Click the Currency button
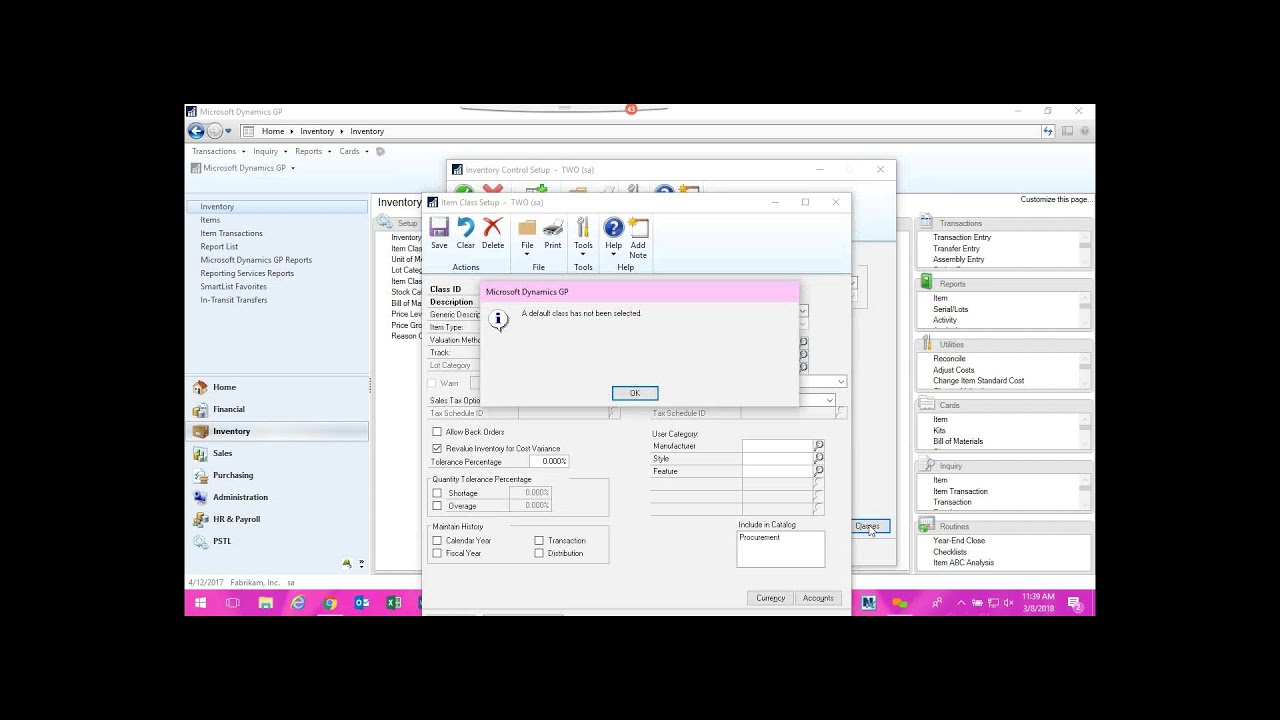Image resolution: width=1280 pixels, height=720 pixels. (x=771, y=598)
